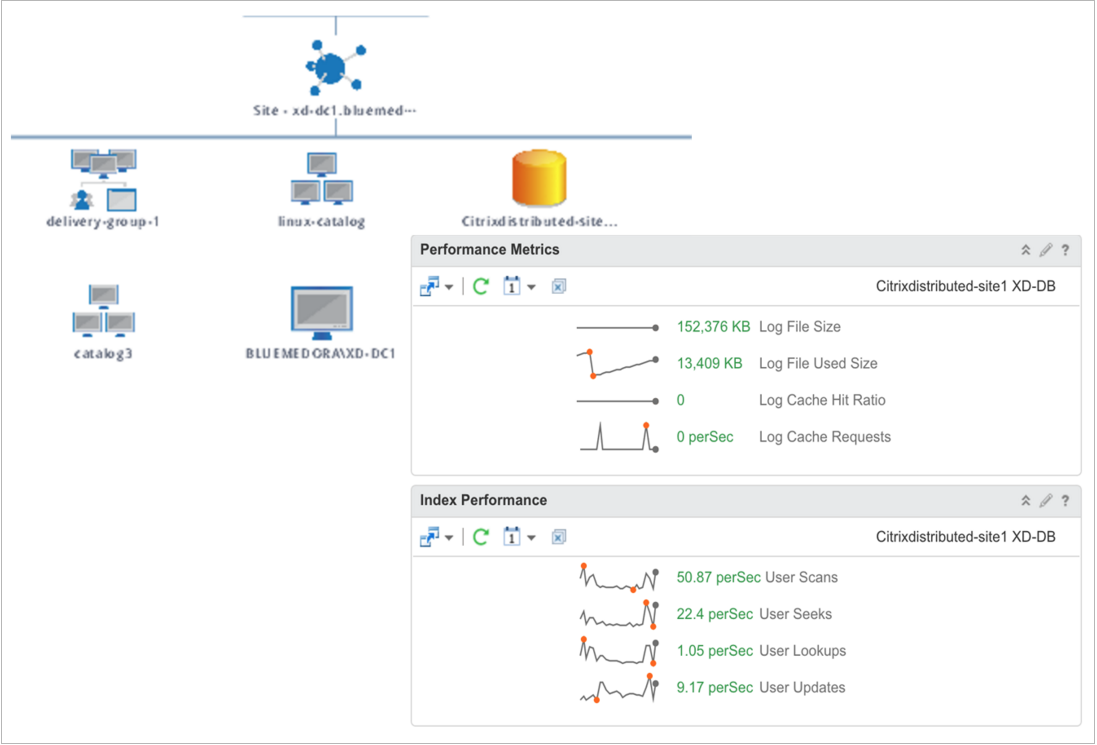Edit the Index Performance widget with pencil

click(x=1046, y=500)
